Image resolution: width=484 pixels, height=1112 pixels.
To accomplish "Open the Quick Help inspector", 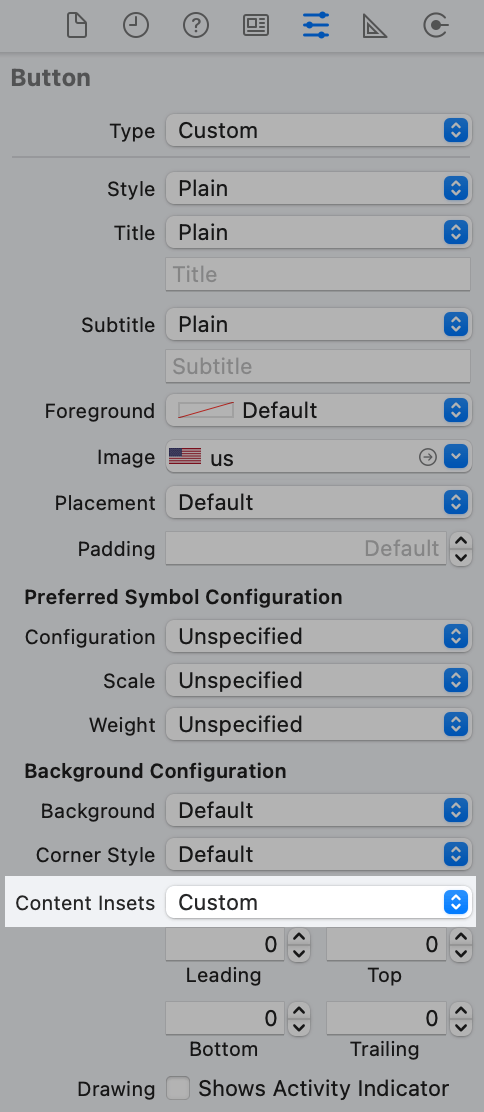I will tap(196, 26).
